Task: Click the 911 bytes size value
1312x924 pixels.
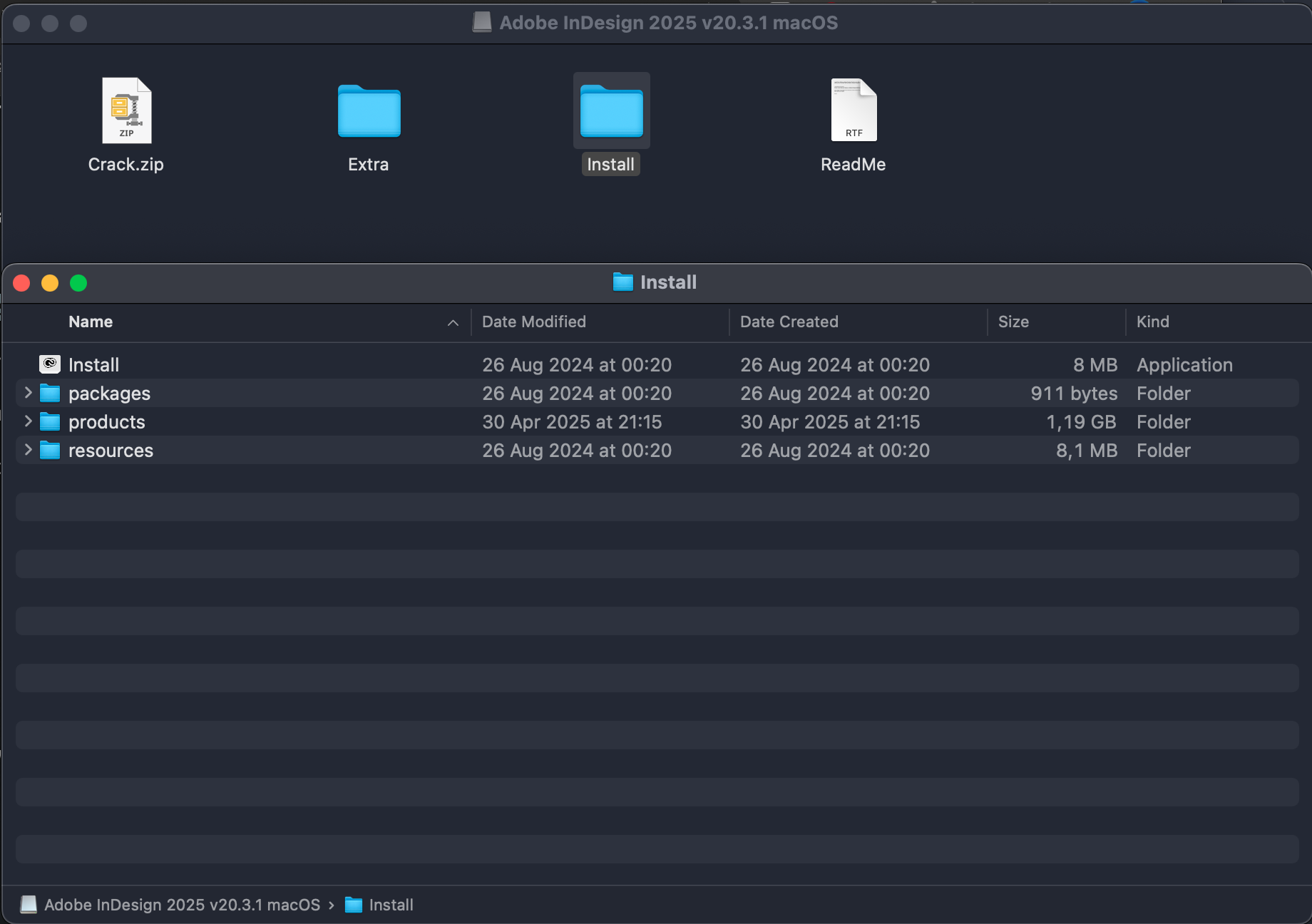Action: 1074,393
